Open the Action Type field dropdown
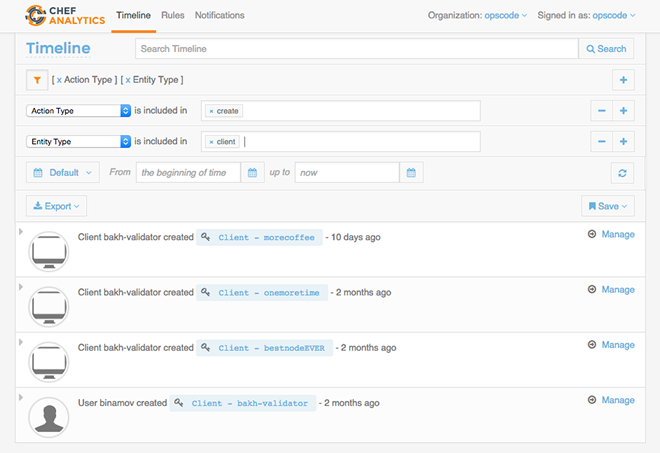660x453 pixels. pos(79,111)
